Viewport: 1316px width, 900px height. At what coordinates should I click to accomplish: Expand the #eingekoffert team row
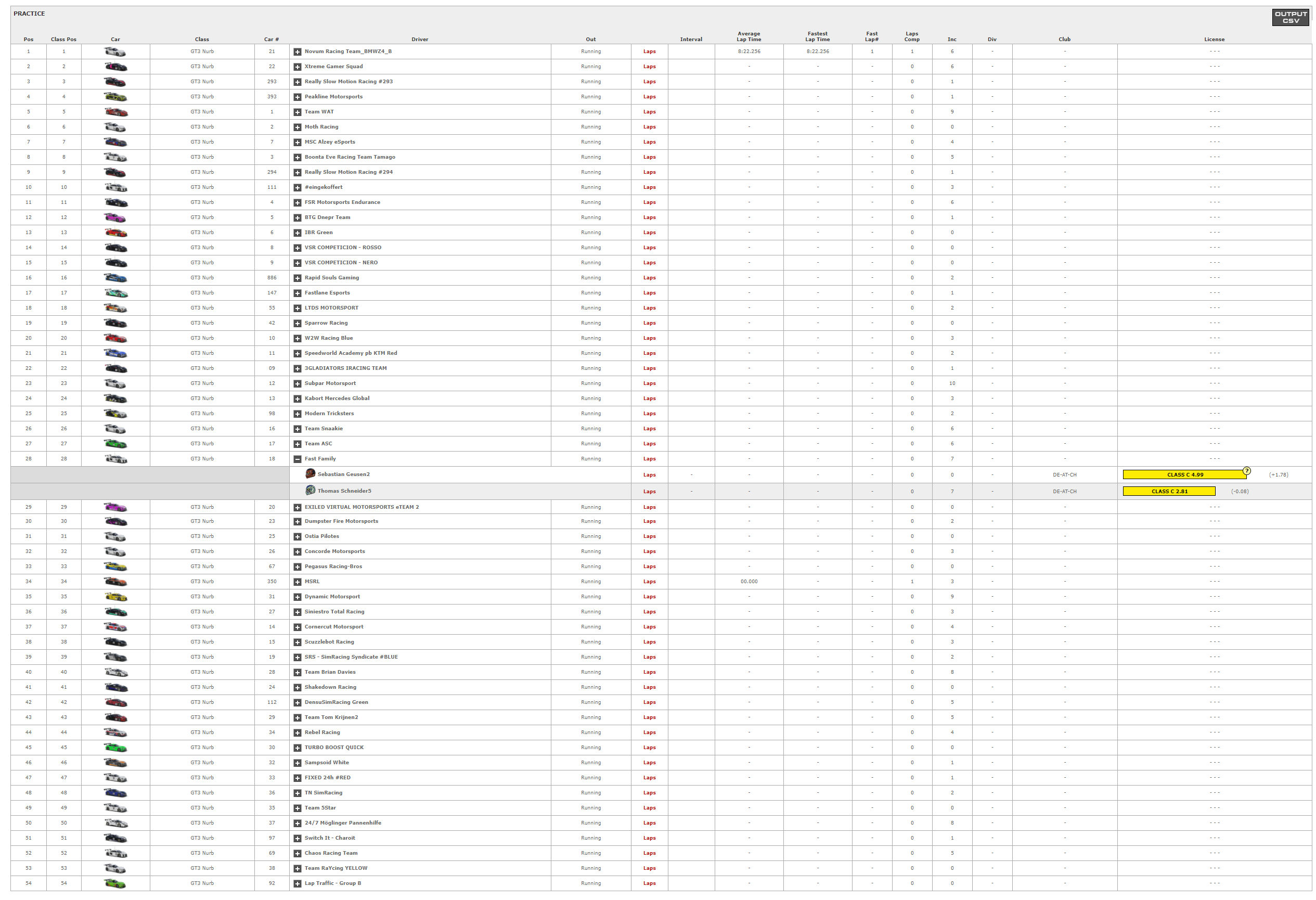pos(298,187)
